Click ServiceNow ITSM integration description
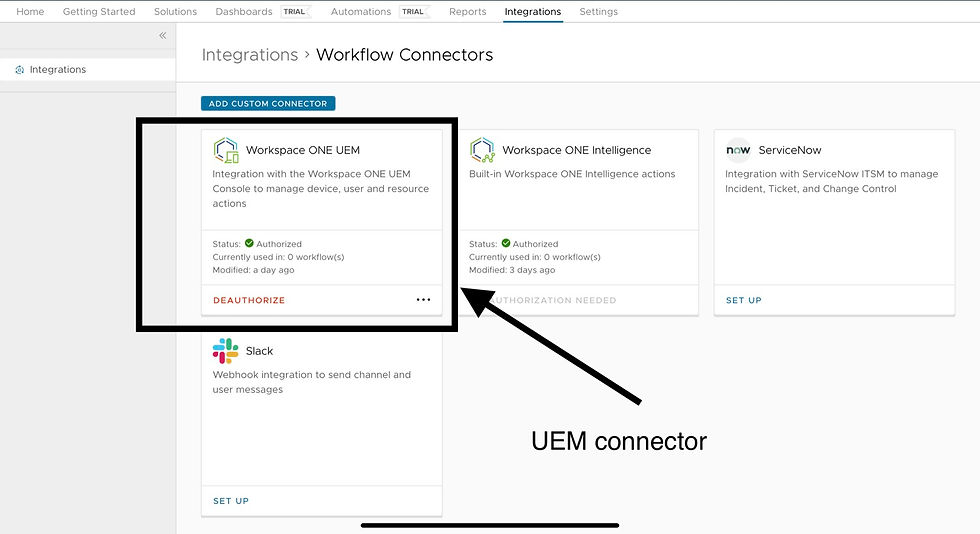980x534 pixels. (831, 181)
